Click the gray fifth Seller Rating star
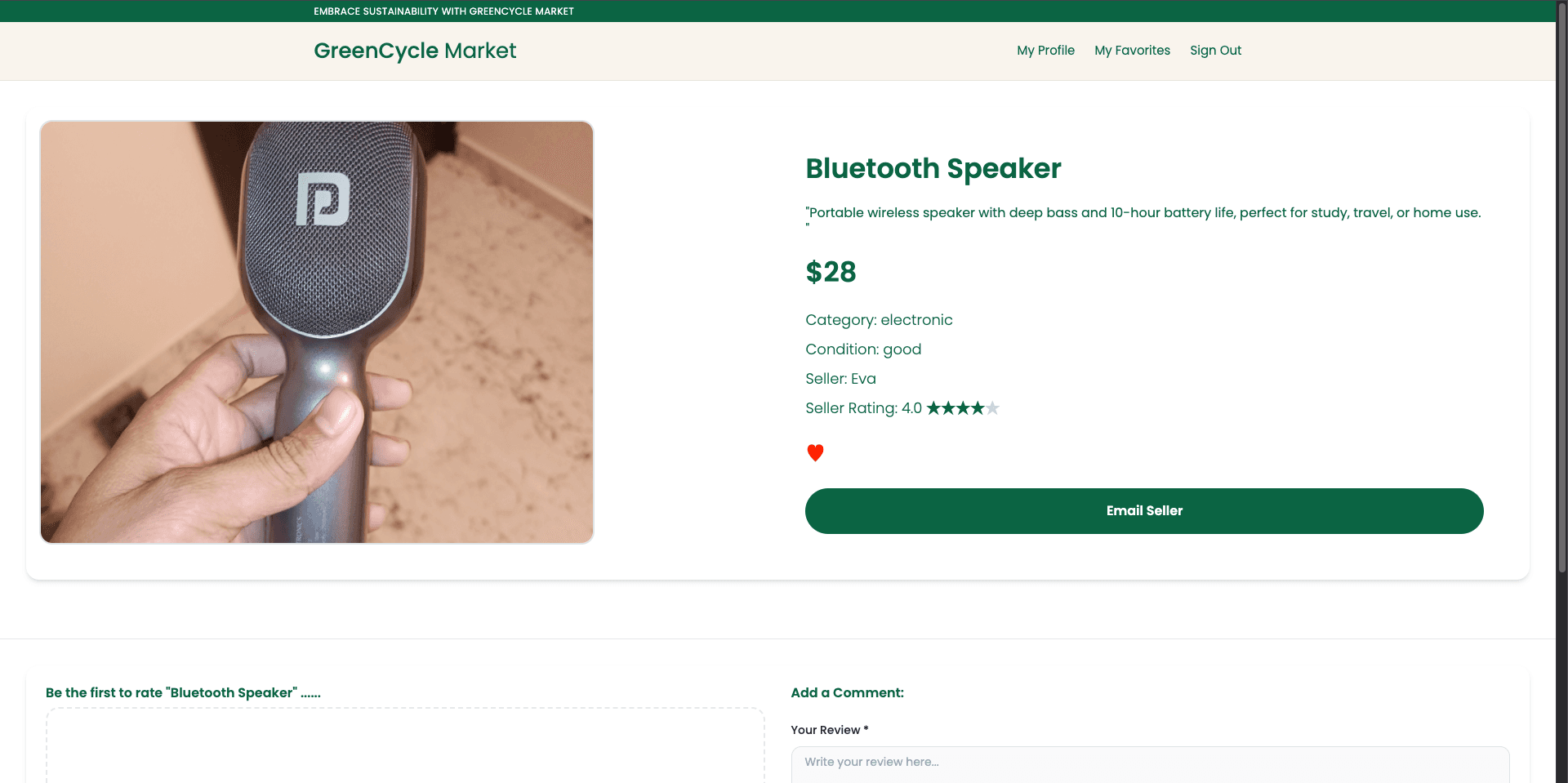 tap(992, 407)
